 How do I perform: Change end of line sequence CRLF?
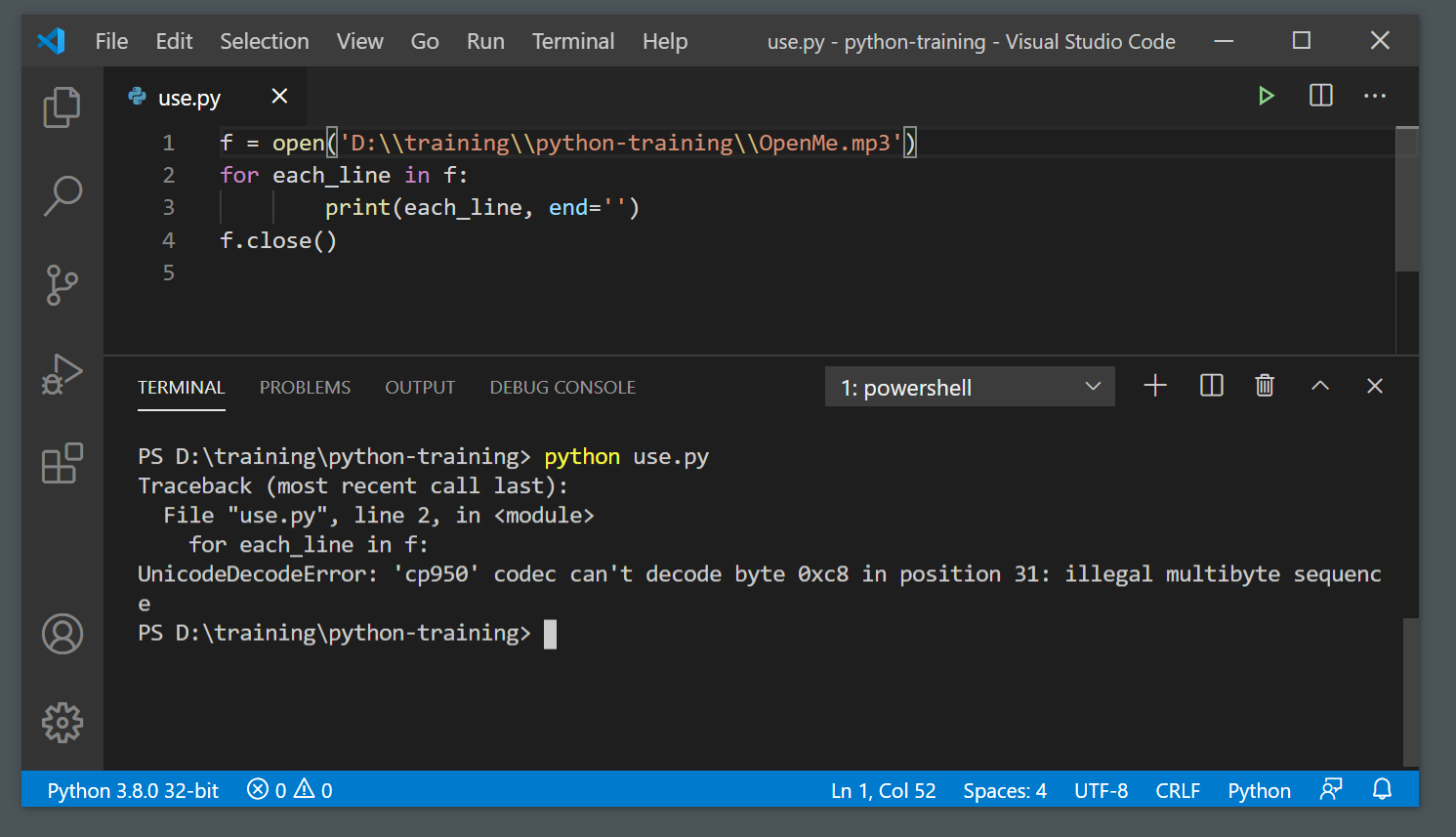pyautogui.click(x=1178, y=790)
